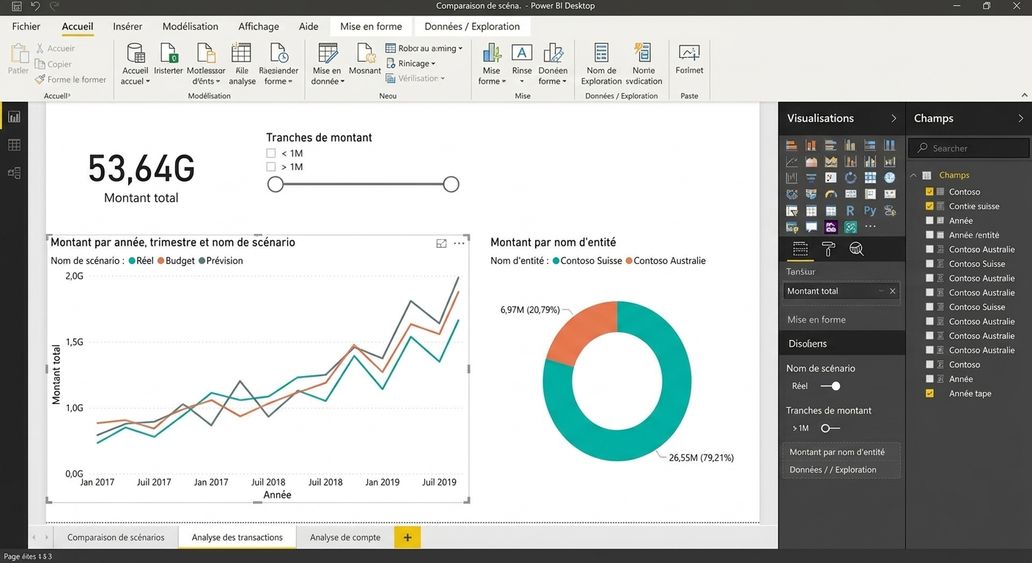Open the Mise forme dropdown
Screen dimensions: 1032x563
click(492, 64)
